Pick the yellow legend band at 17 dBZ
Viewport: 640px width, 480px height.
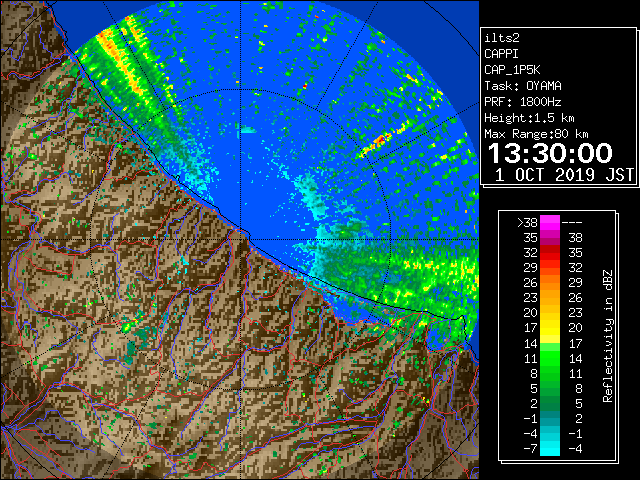(550, 328)
